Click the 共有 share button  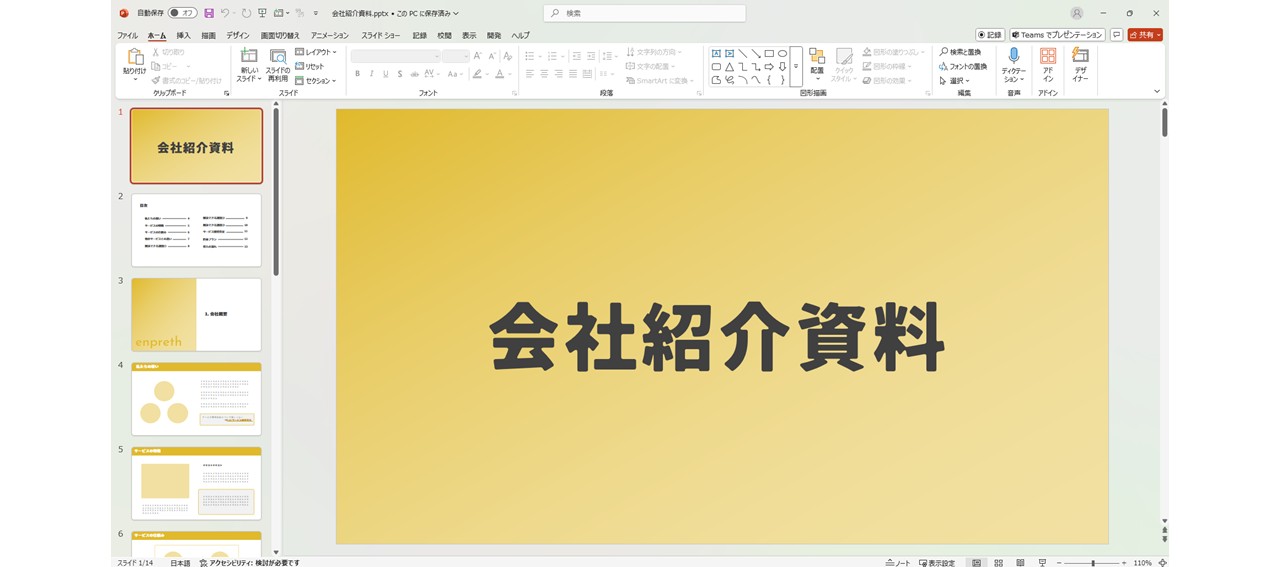click(1145, 35)
